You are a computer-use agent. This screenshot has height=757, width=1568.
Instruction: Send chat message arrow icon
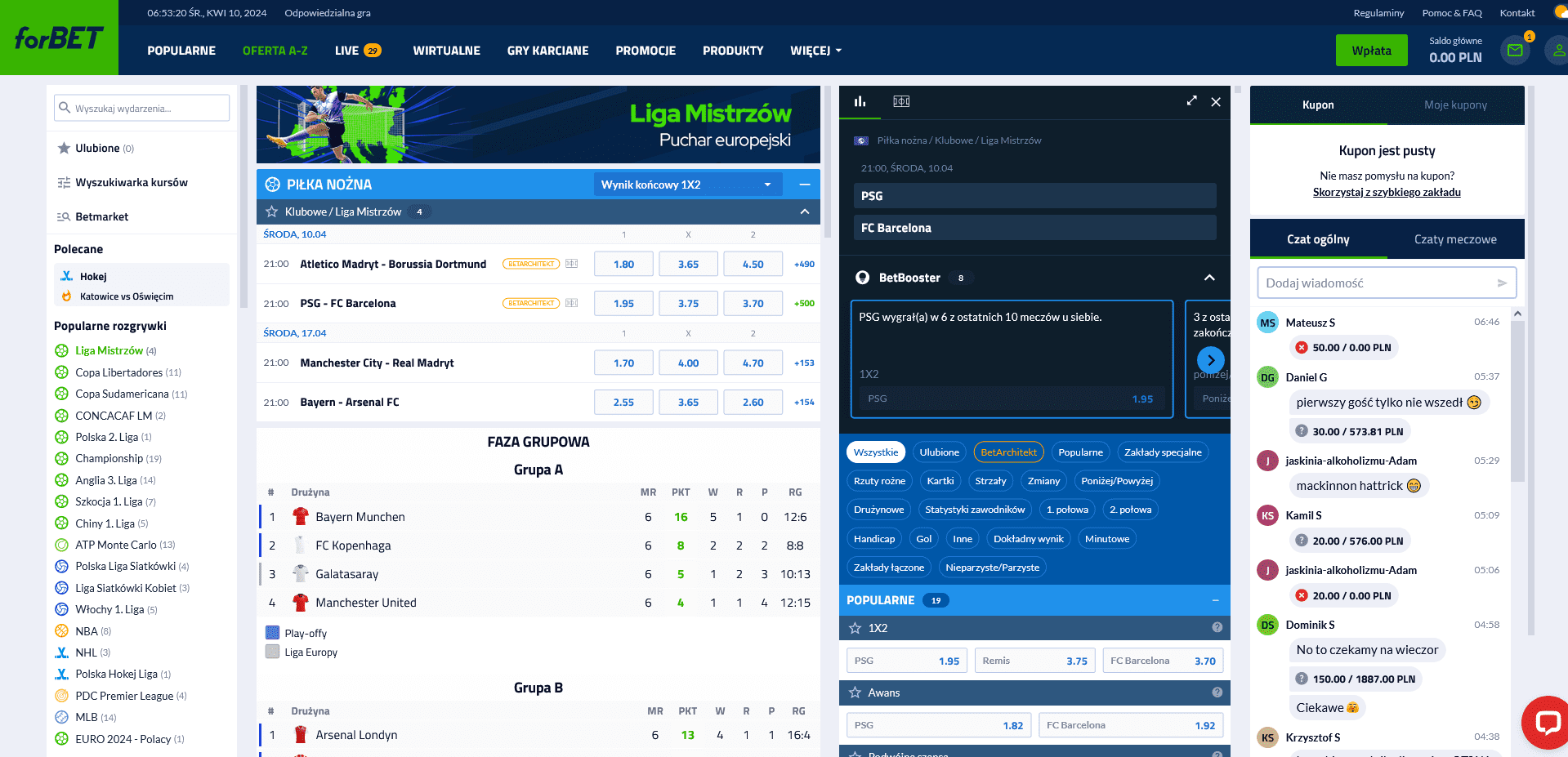(1502, 283)
